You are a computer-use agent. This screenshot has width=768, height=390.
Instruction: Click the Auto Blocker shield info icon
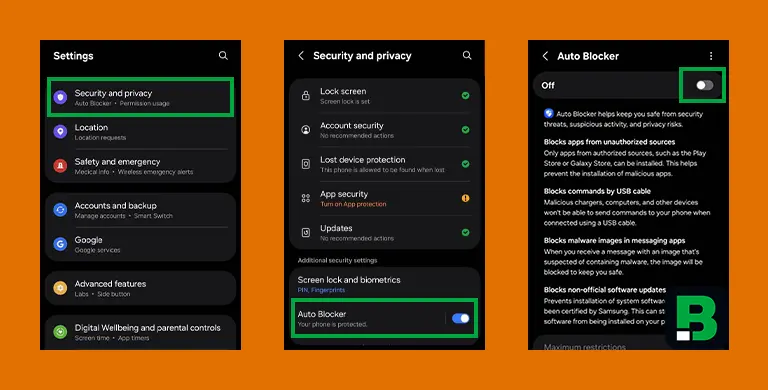pyautogui.click(x=549, y=114)
